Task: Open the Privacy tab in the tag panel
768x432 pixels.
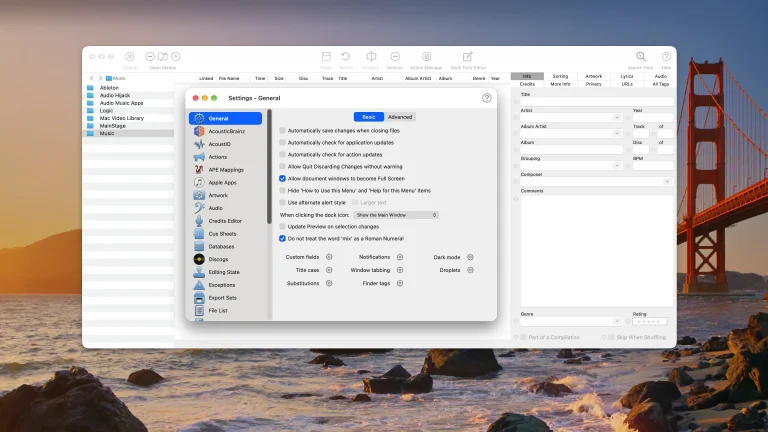Action: [594, 84]
